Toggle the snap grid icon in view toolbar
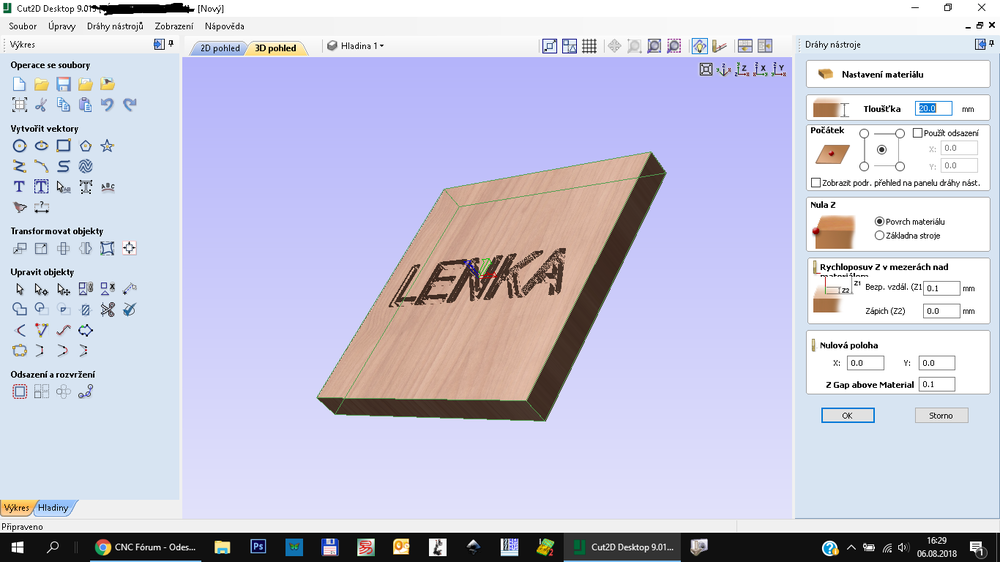This screenshot has width=1000, height=562. [x=590, y=46]
